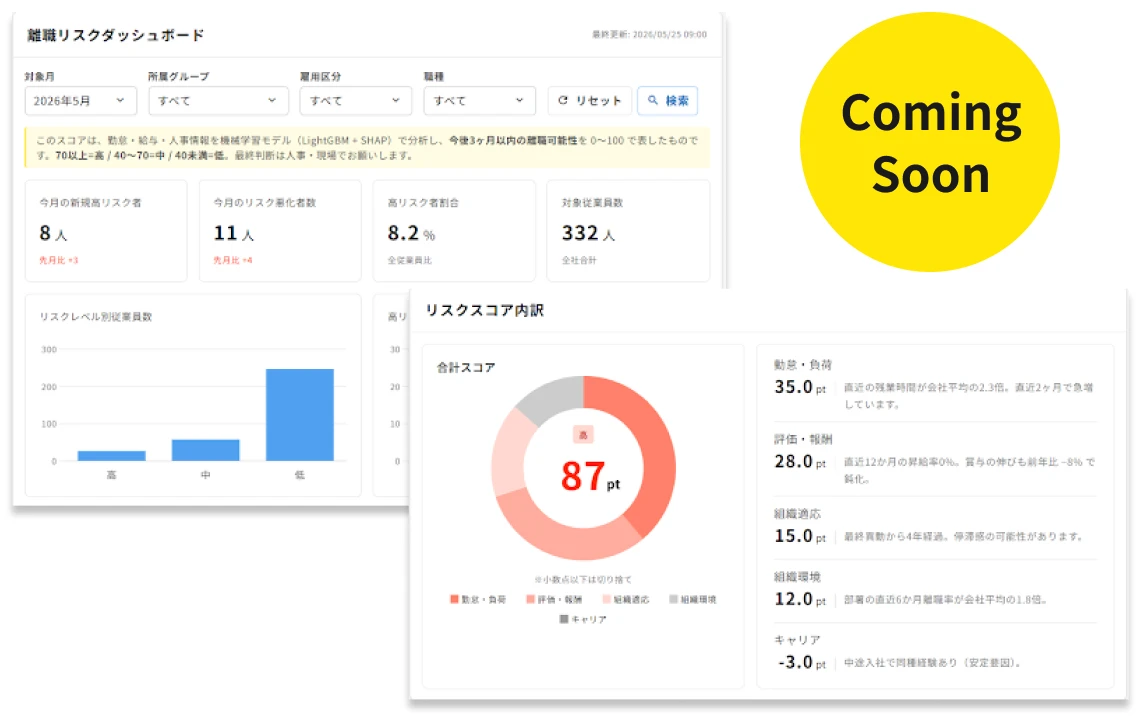Click 先月比 +3 under new high-risk count
Viewport: 1140px width, 720px height.
pos(58,260)
